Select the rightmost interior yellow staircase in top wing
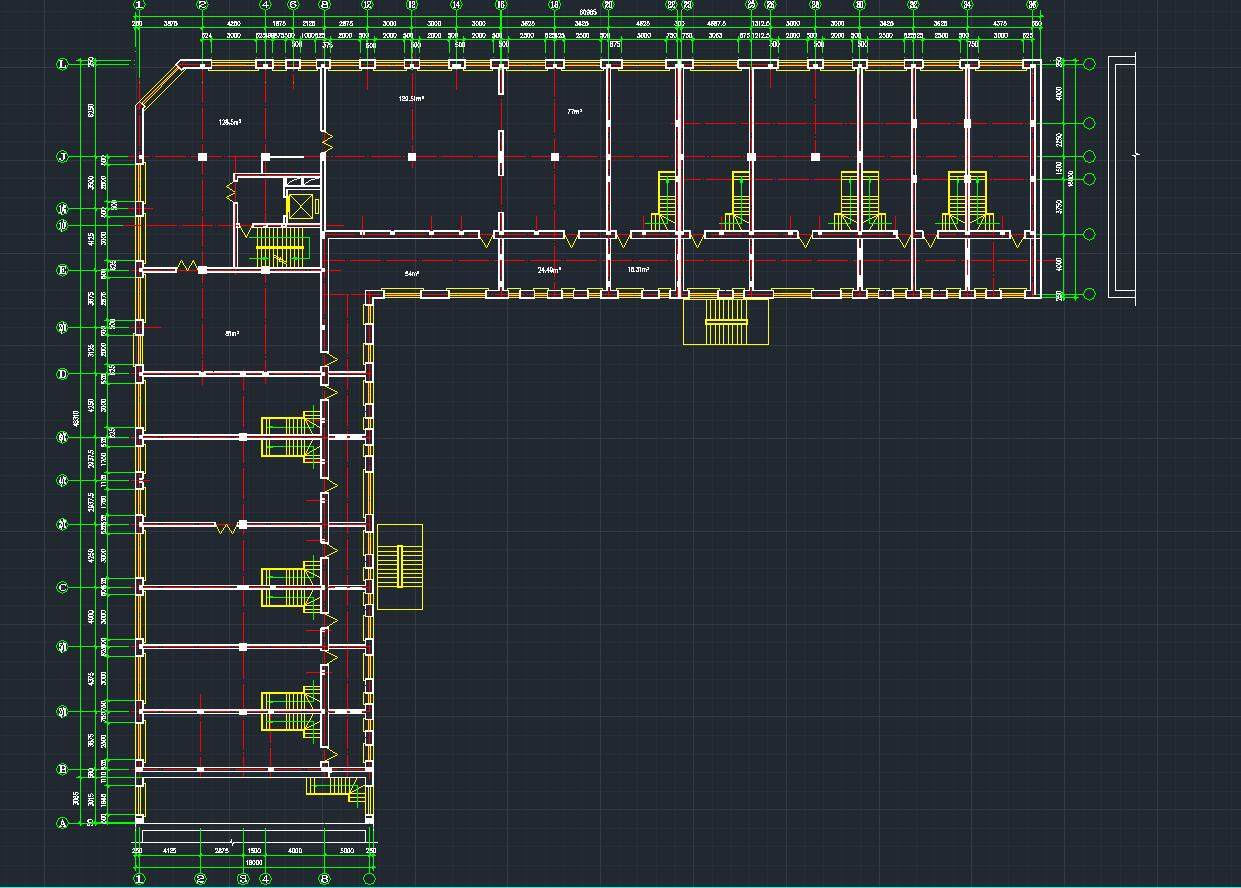The width and height of the screenshot is (1241, 888). (x=967, y=202)
